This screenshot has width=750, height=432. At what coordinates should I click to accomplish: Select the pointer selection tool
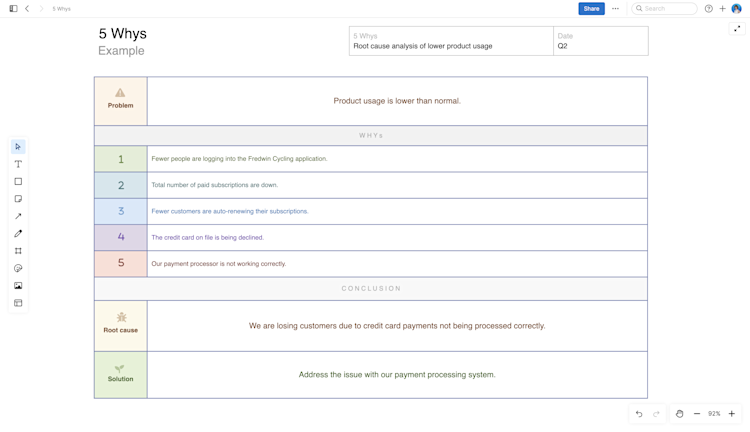click(x=18, y=147)
